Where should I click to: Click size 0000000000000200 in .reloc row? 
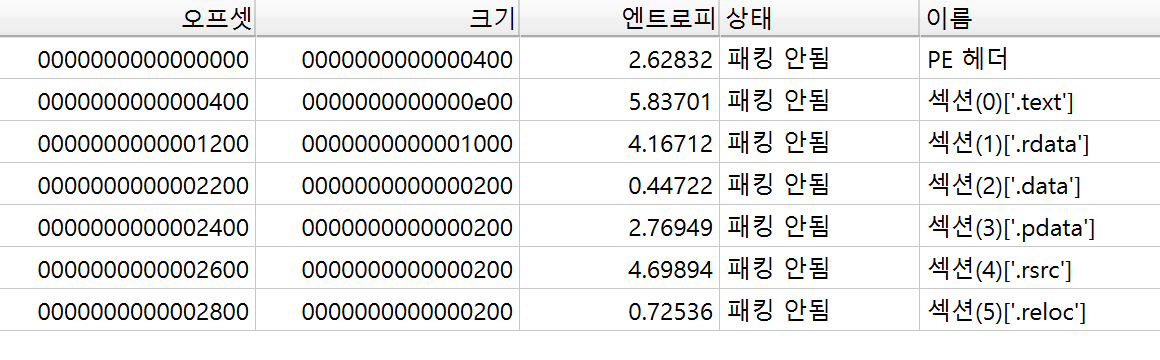pyautogui.click(x=407, y=312)
